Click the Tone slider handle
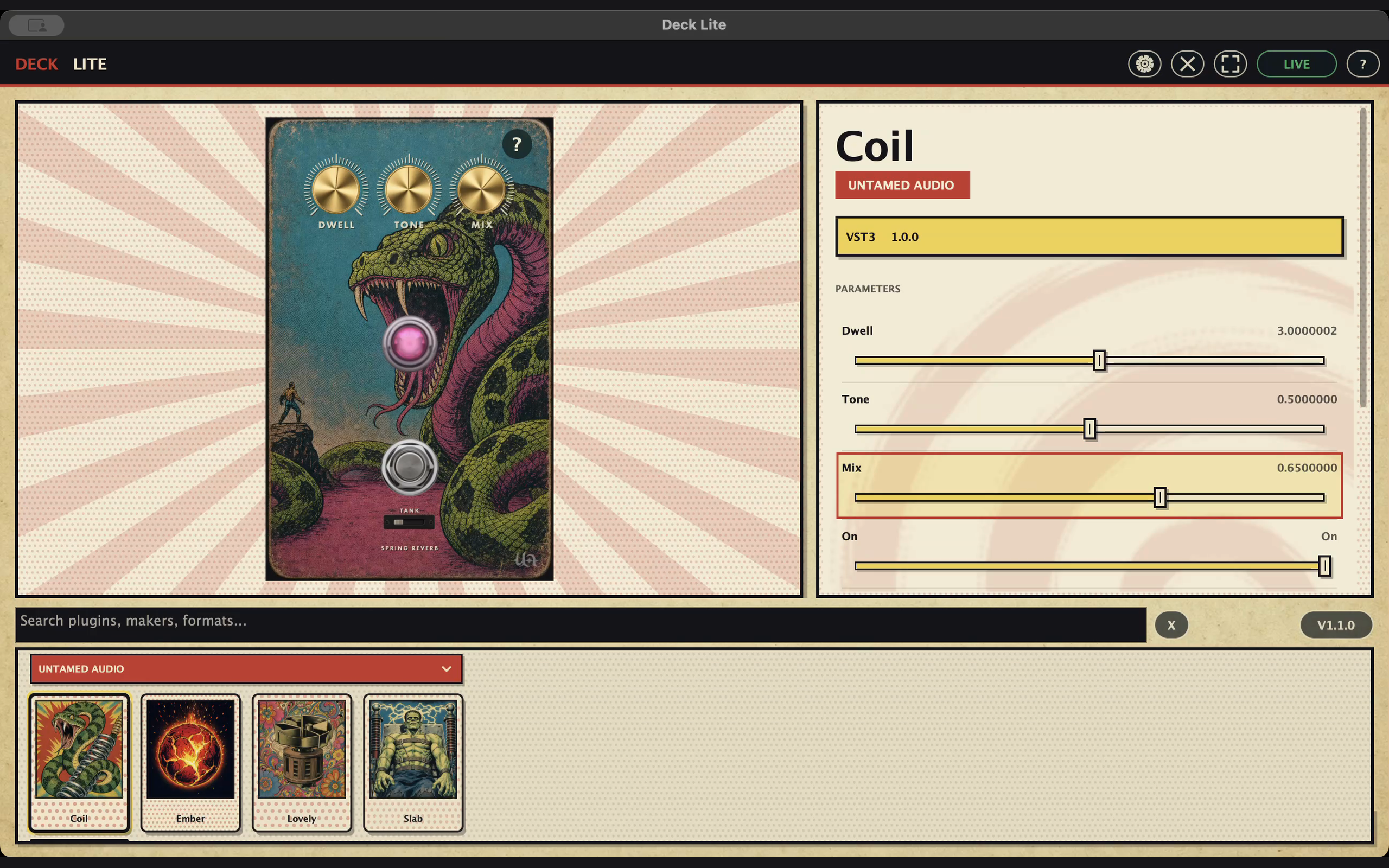Image resolution: width=1389 pixels, height=868 pixels. [1089, 429]
